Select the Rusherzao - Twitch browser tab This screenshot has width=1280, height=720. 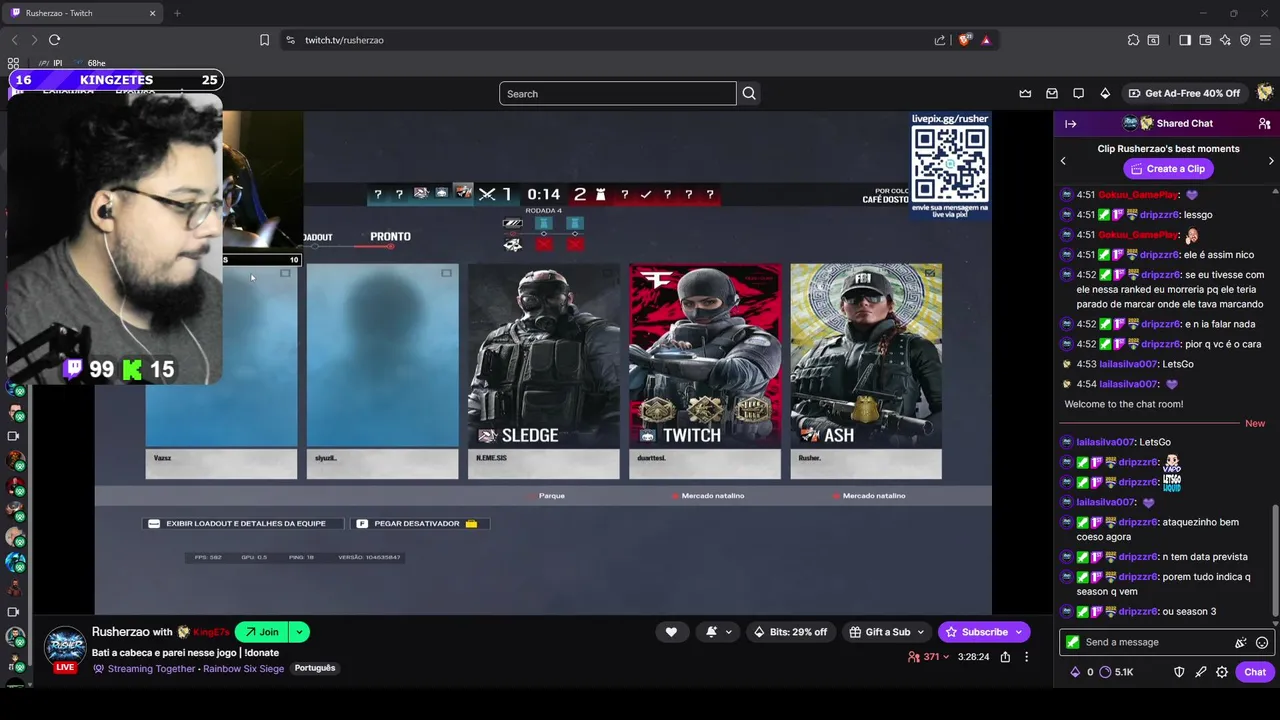point(84,13)
